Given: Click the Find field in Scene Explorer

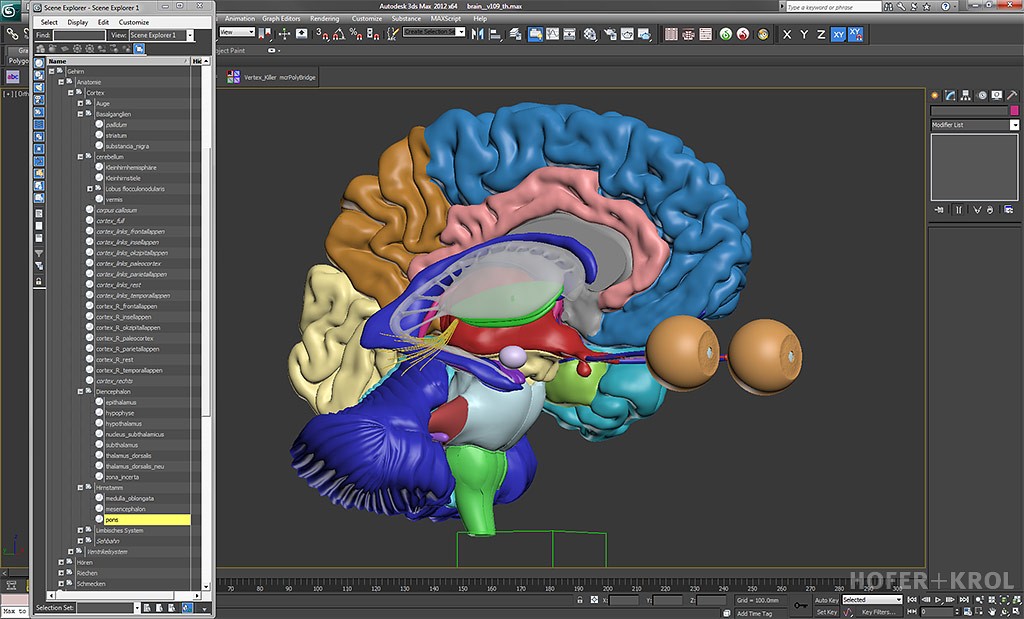Looking at the screenshot, I should click(79, 35).
